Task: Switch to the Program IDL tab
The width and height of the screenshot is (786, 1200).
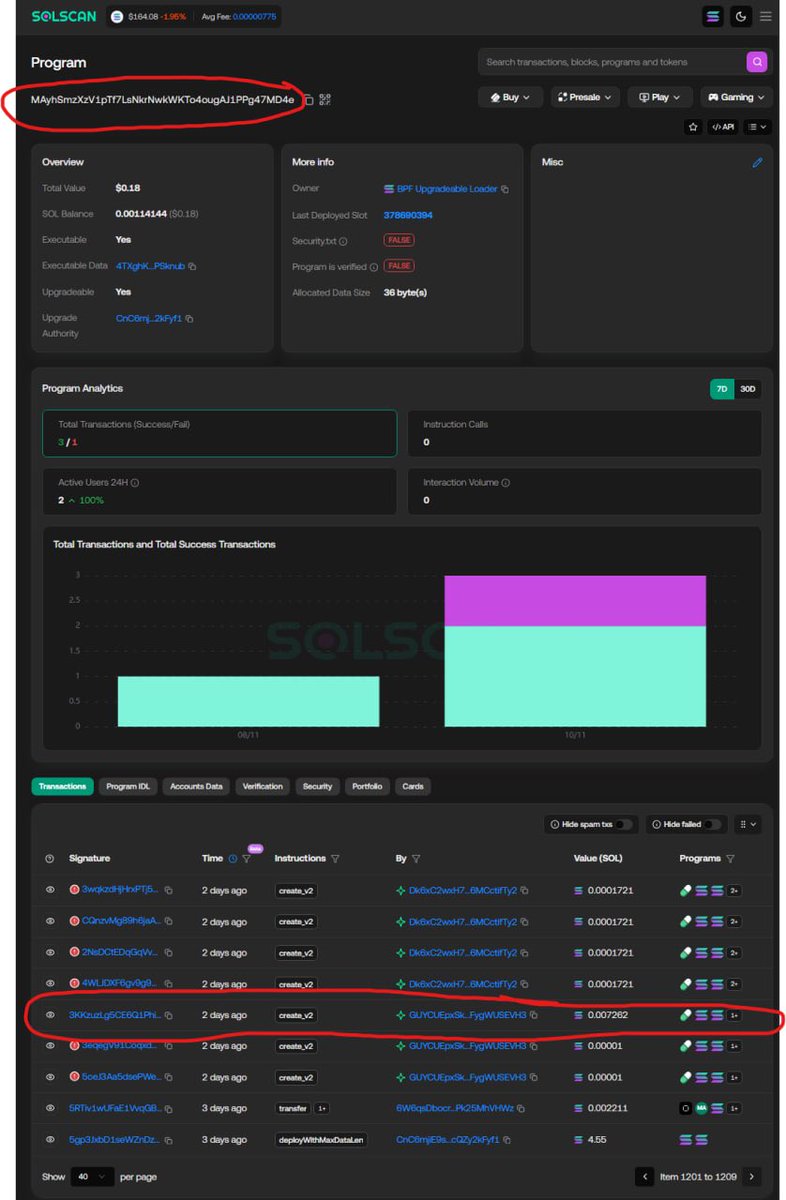Action: point(128,787)
